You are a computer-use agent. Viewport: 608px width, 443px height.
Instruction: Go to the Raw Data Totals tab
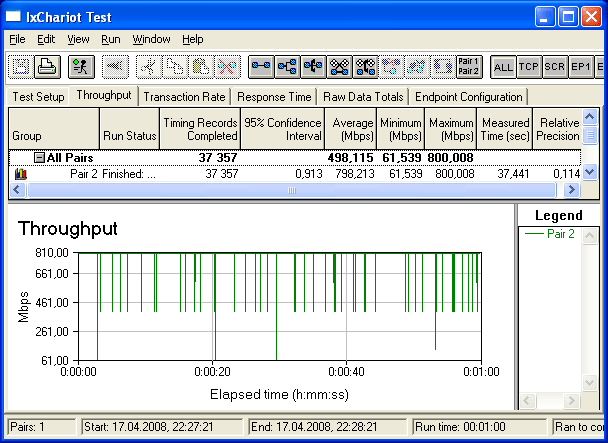(x=363, y=97)
